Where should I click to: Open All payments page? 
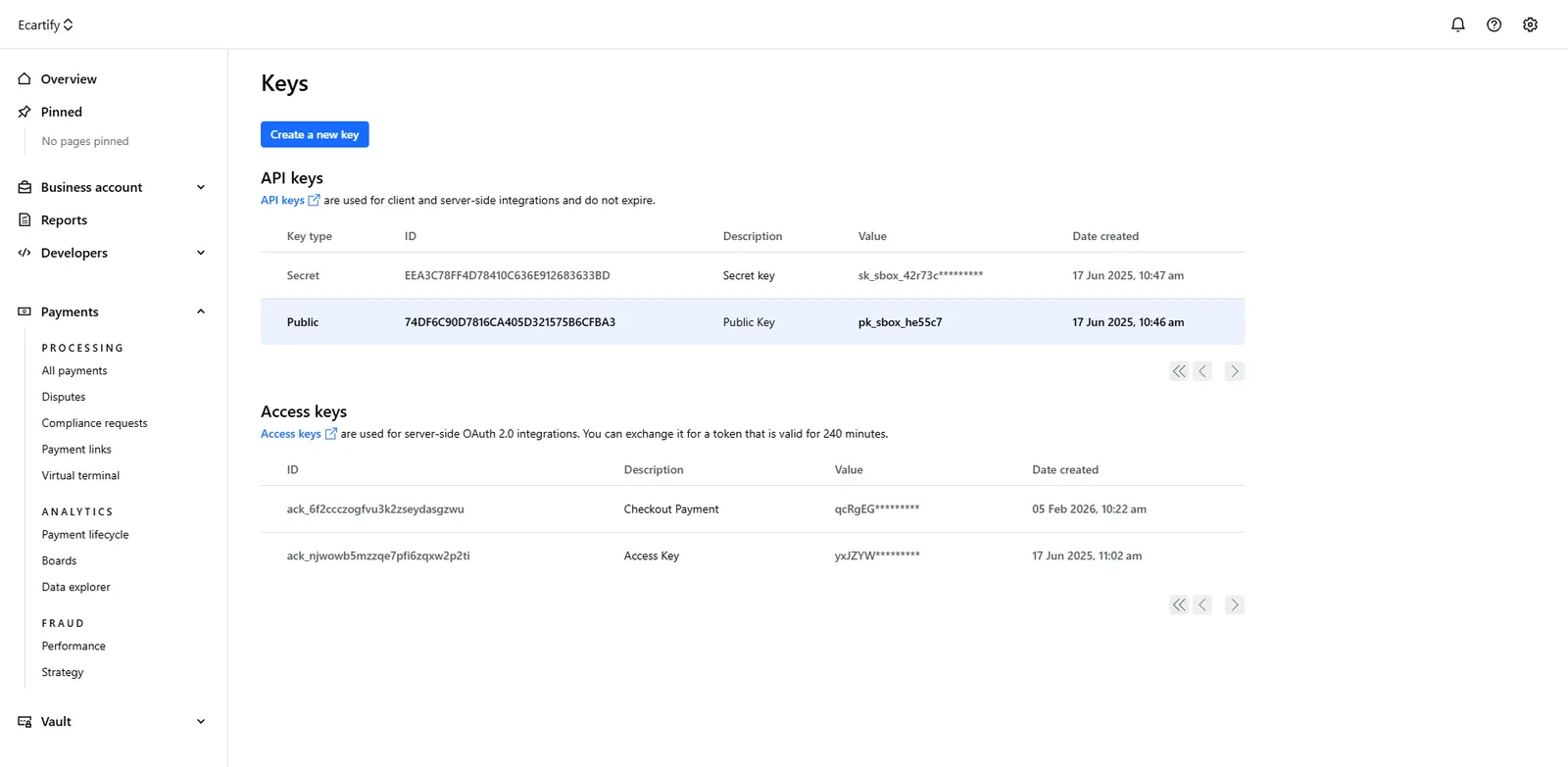(74, 371)
